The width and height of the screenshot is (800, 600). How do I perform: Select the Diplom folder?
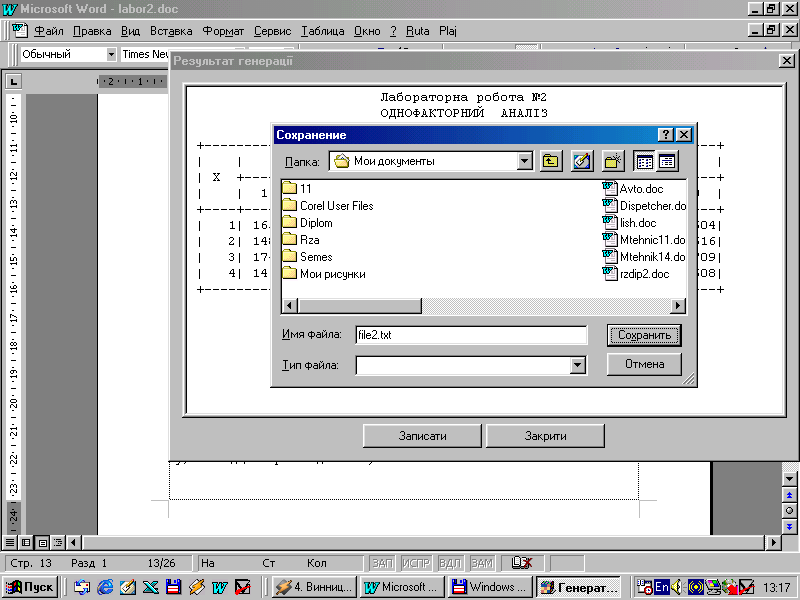[308, 223]
